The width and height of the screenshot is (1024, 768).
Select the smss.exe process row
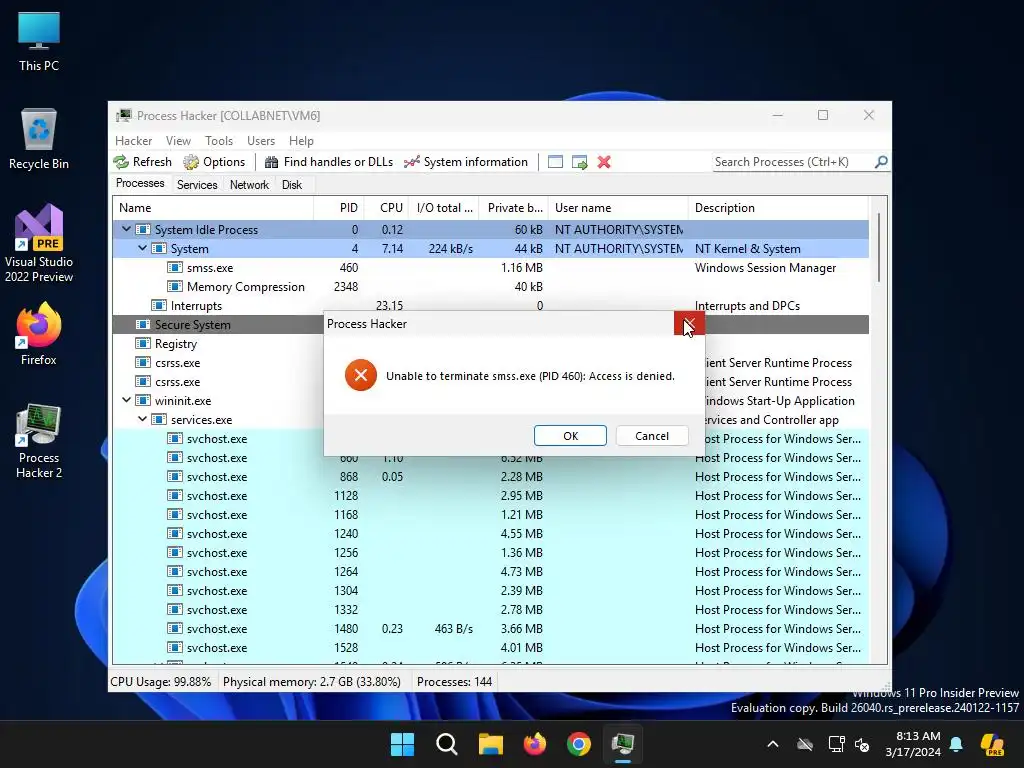pyautogui.click(x=490, y=268)
